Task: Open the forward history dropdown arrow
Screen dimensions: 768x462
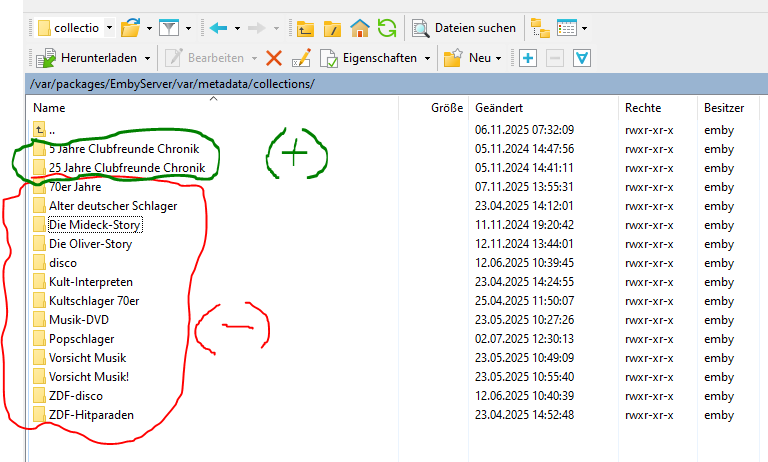Action: 276,28
